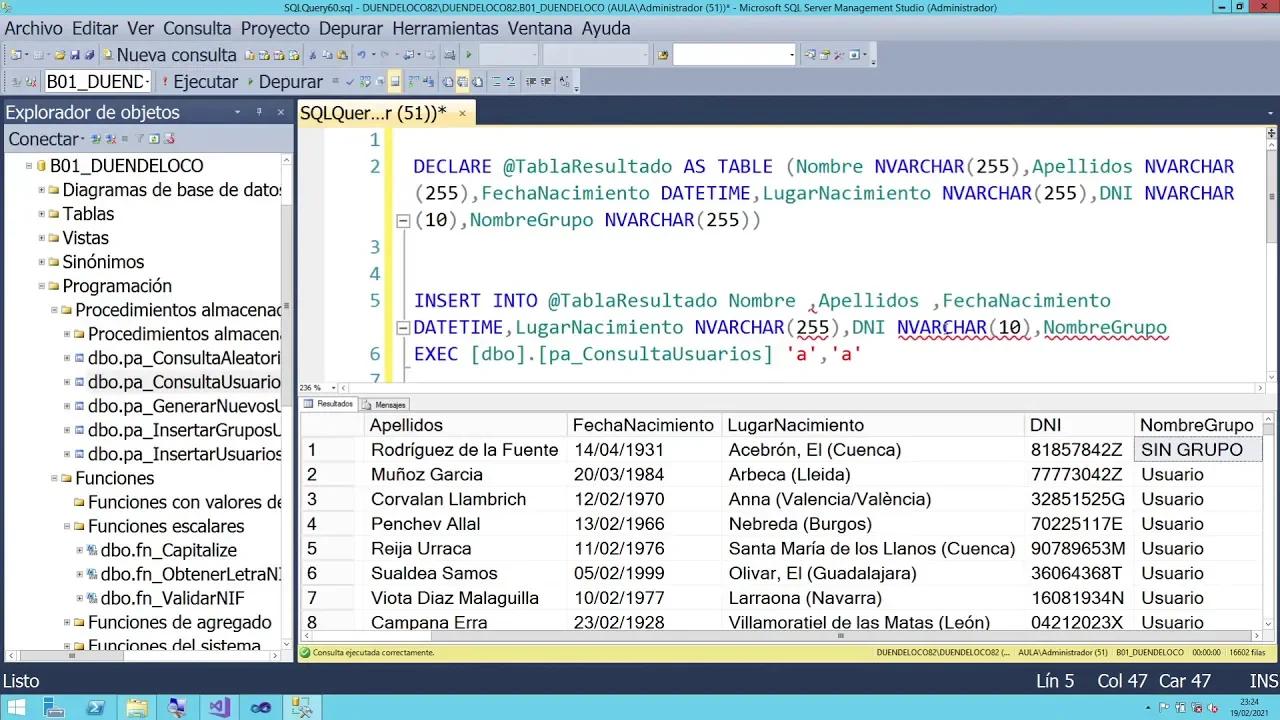
Task: Click the Comment out selected lines icon
Action: [496, 82]
